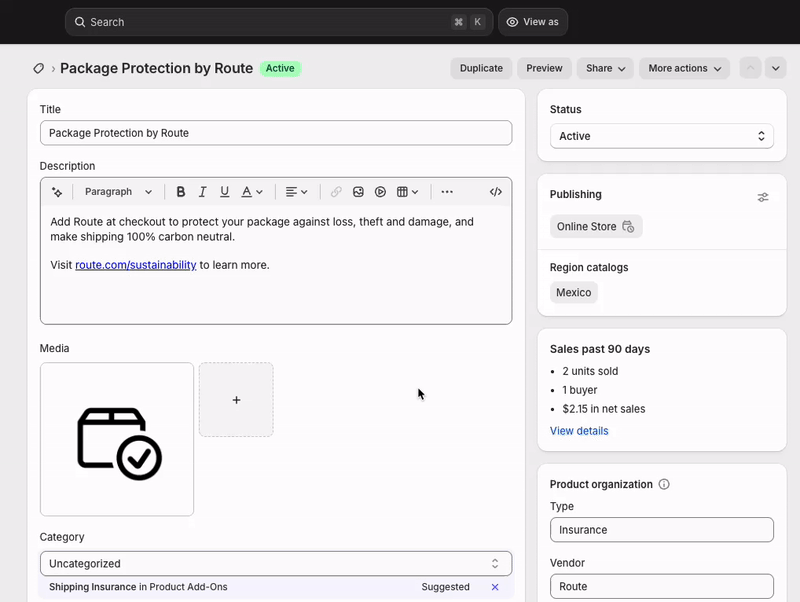800x602 pixels.
Task: Embed a video in the description
Action: (380, 191)
